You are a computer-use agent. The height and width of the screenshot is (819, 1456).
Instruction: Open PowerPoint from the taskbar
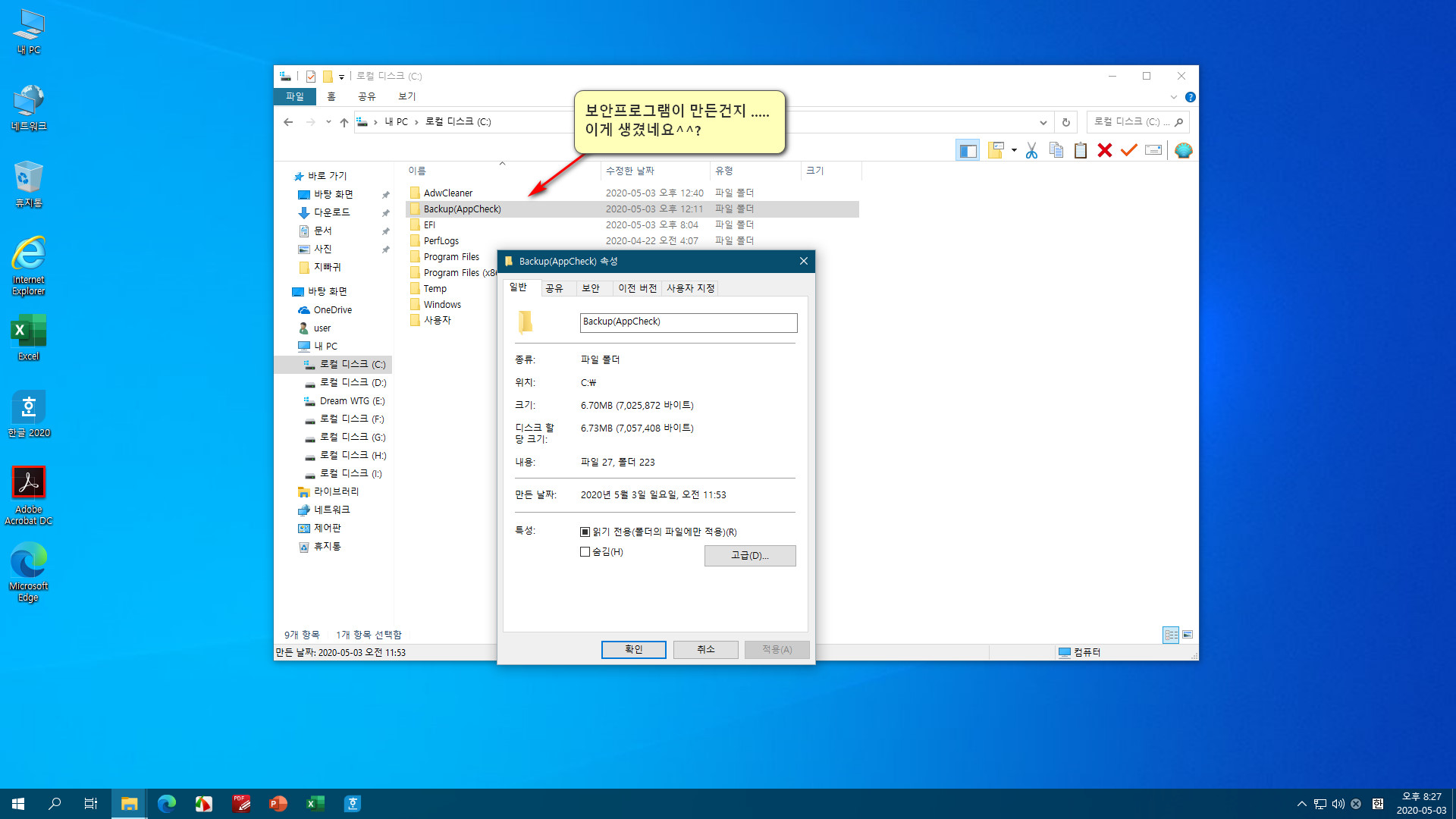coord(278,804)
